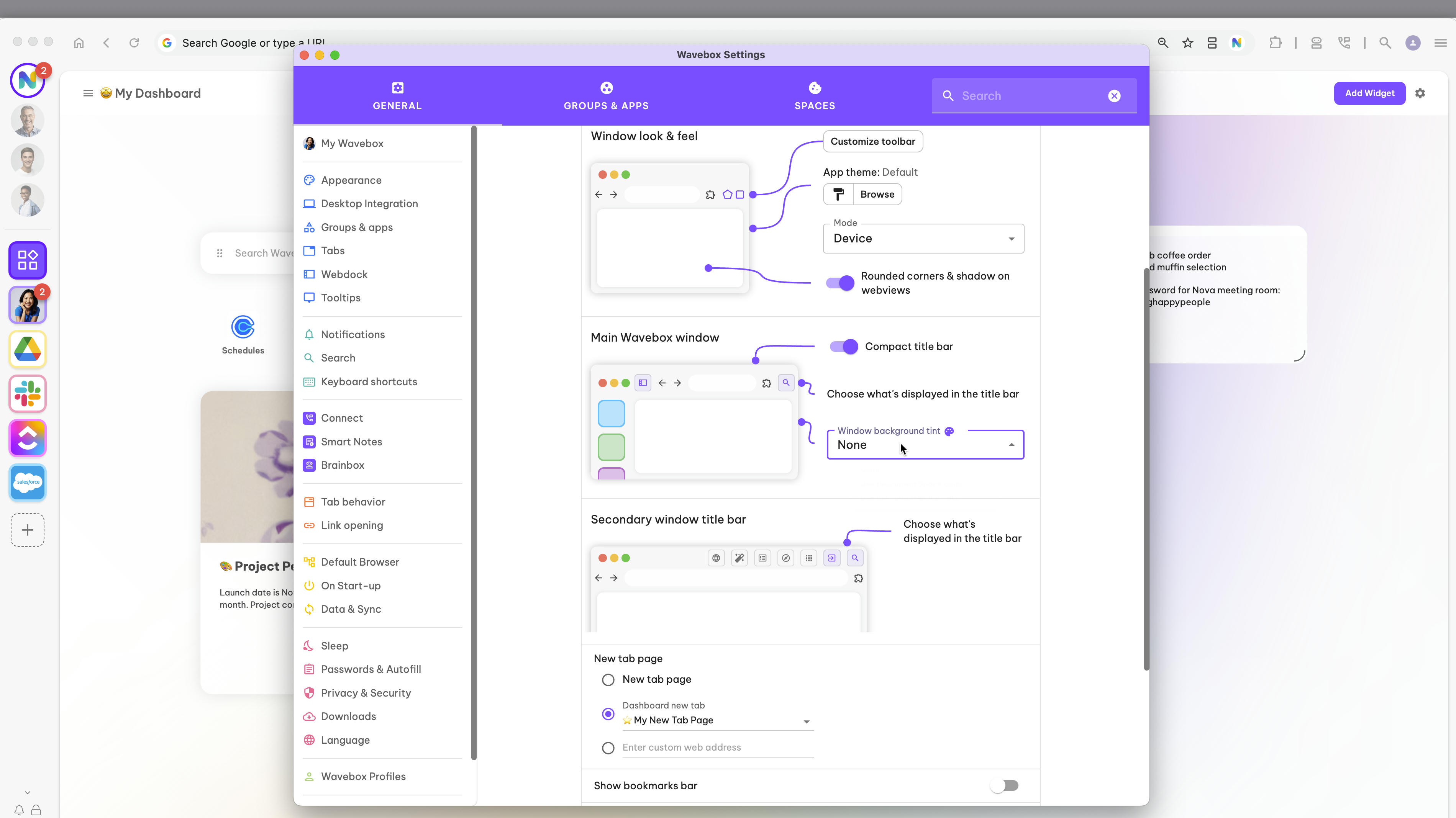
Task: Click the Enter custom web address field
Action: point(718,748)
